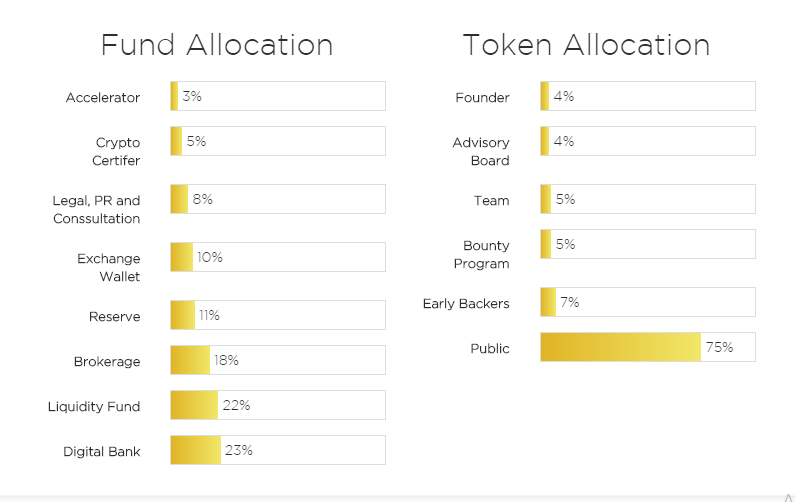Click the Digital Bank label text

[x=102, y=451]
